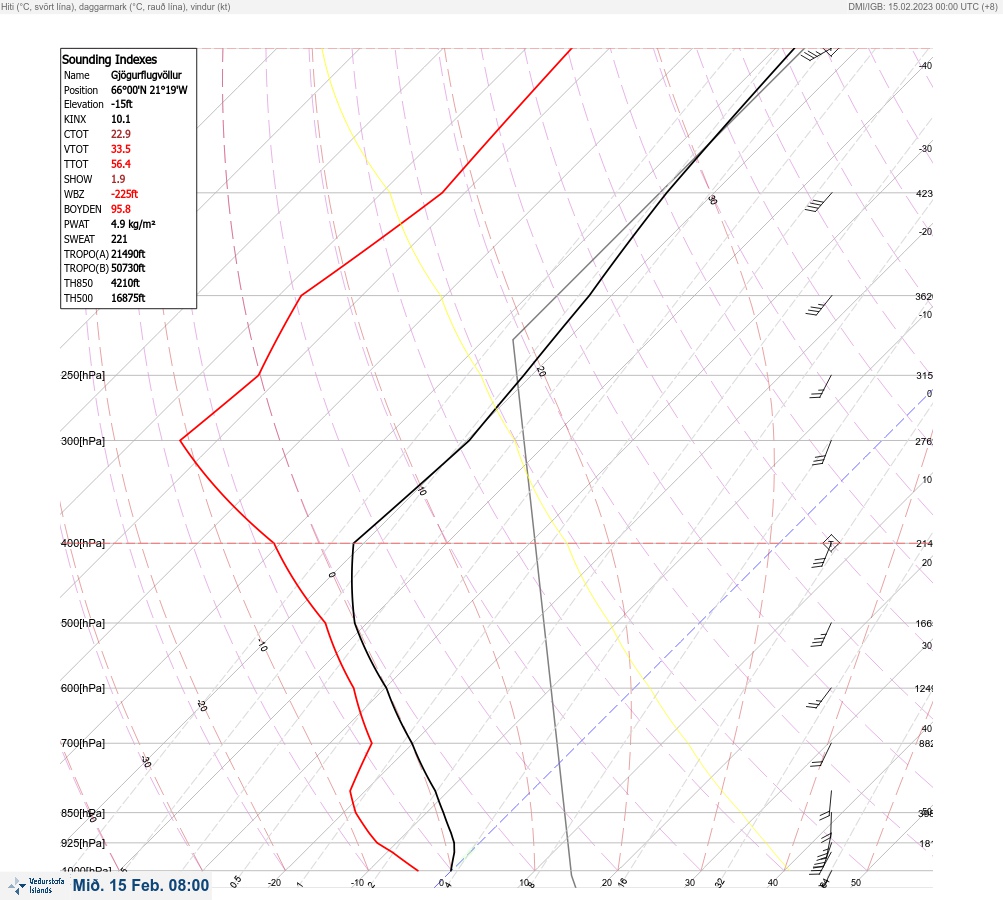Click the 925[hPa] pressure label
This screenshot has width=1003, height=900.
(x=83, y=843)
